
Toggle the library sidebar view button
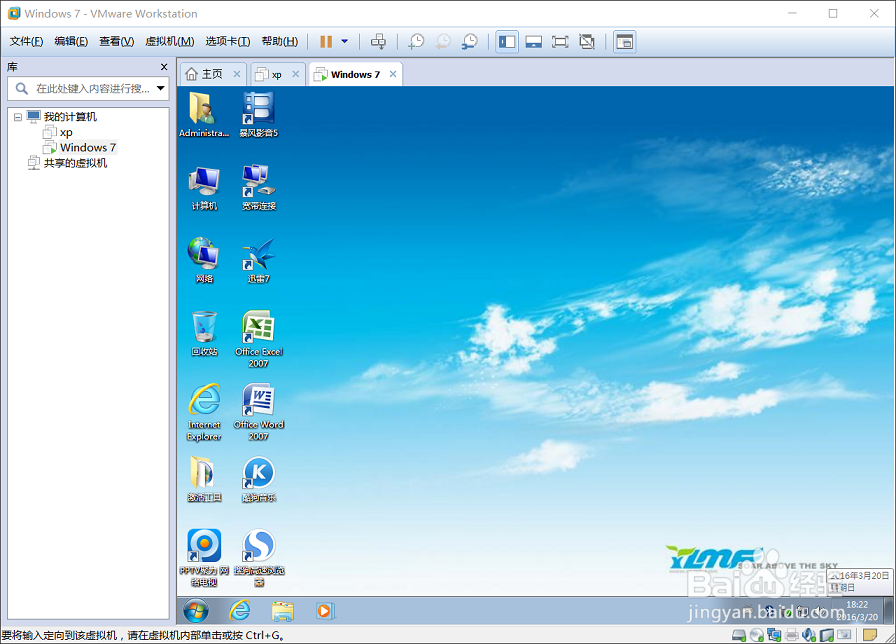click(507, 42)
